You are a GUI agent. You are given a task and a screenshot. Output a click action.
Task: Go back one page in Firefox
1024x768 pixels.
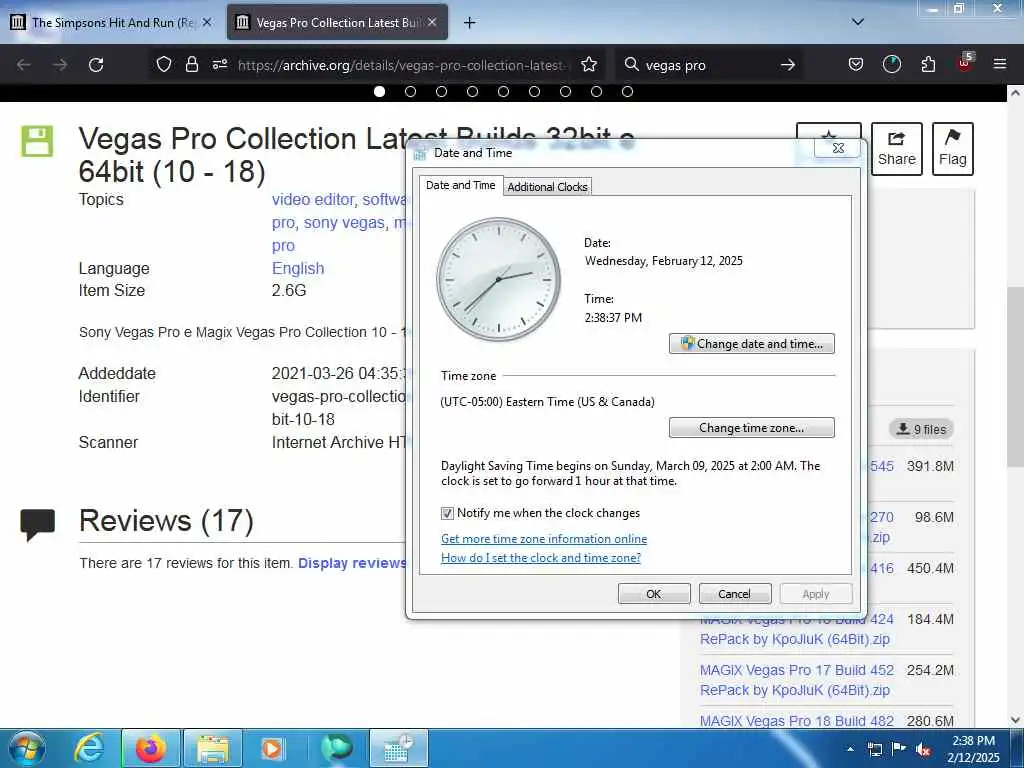pyautogui.click(x=24, y=65)
